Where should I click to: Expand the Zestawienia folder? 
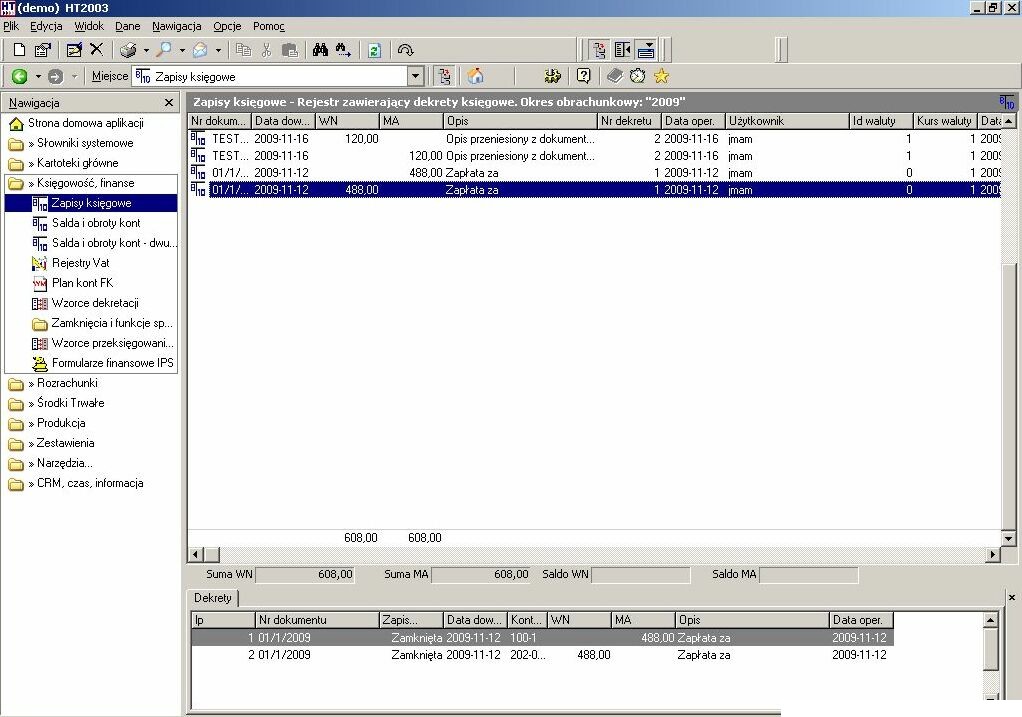pyautogui.click(x=51, y=443)
